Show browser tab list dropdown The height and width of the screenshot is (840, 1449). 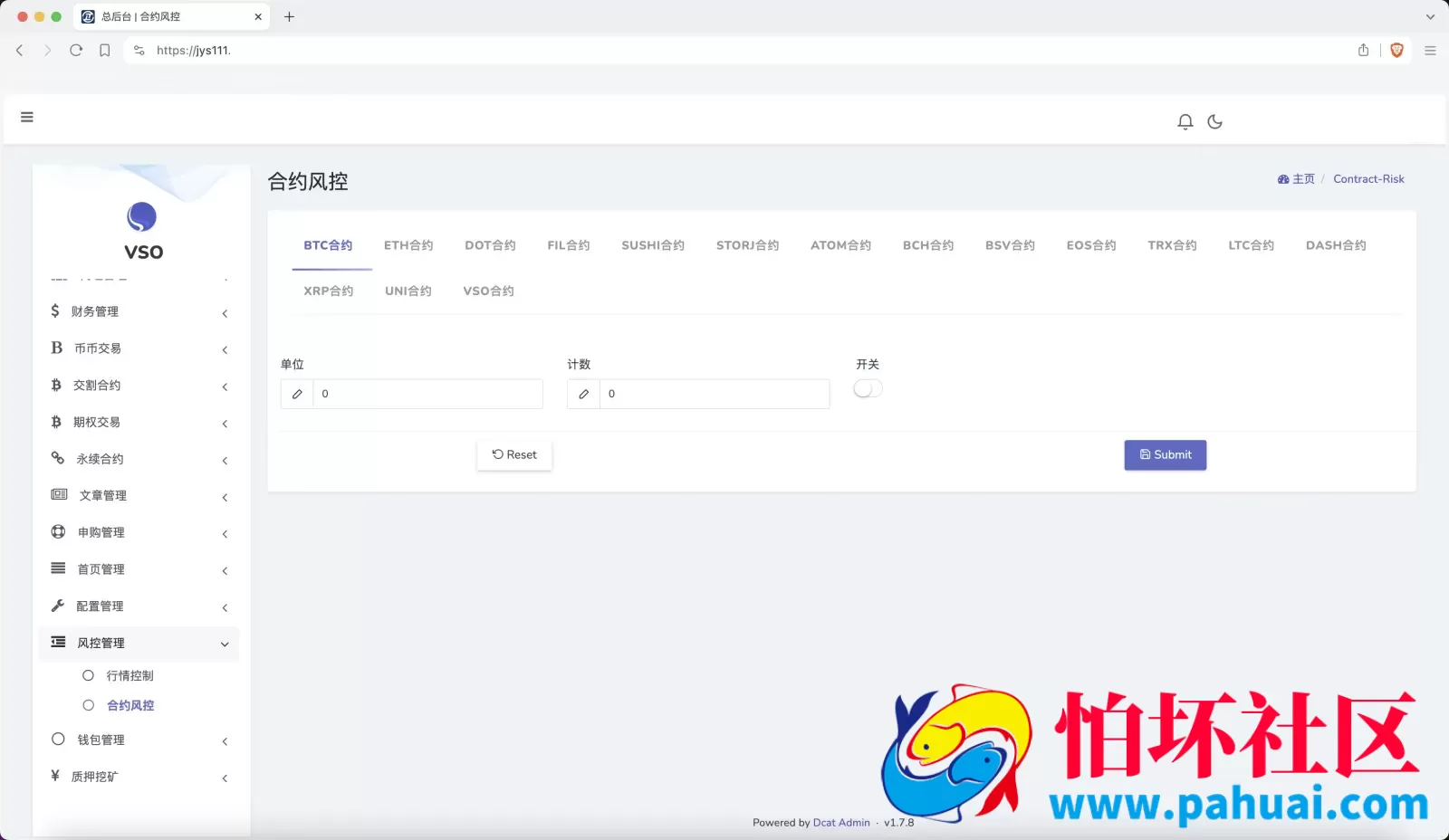[x=1430, y=16]
